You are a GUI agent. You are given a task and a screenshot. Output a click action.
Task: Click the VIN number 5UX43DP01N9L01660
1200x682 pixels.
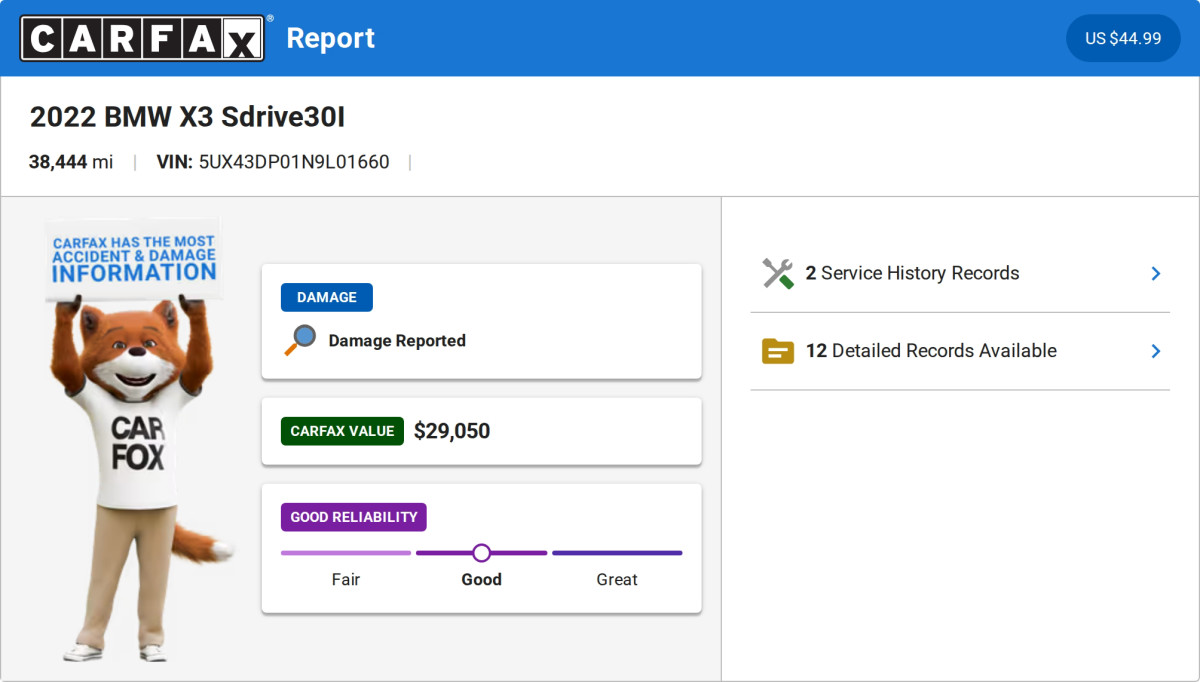(x=294, y=162)
